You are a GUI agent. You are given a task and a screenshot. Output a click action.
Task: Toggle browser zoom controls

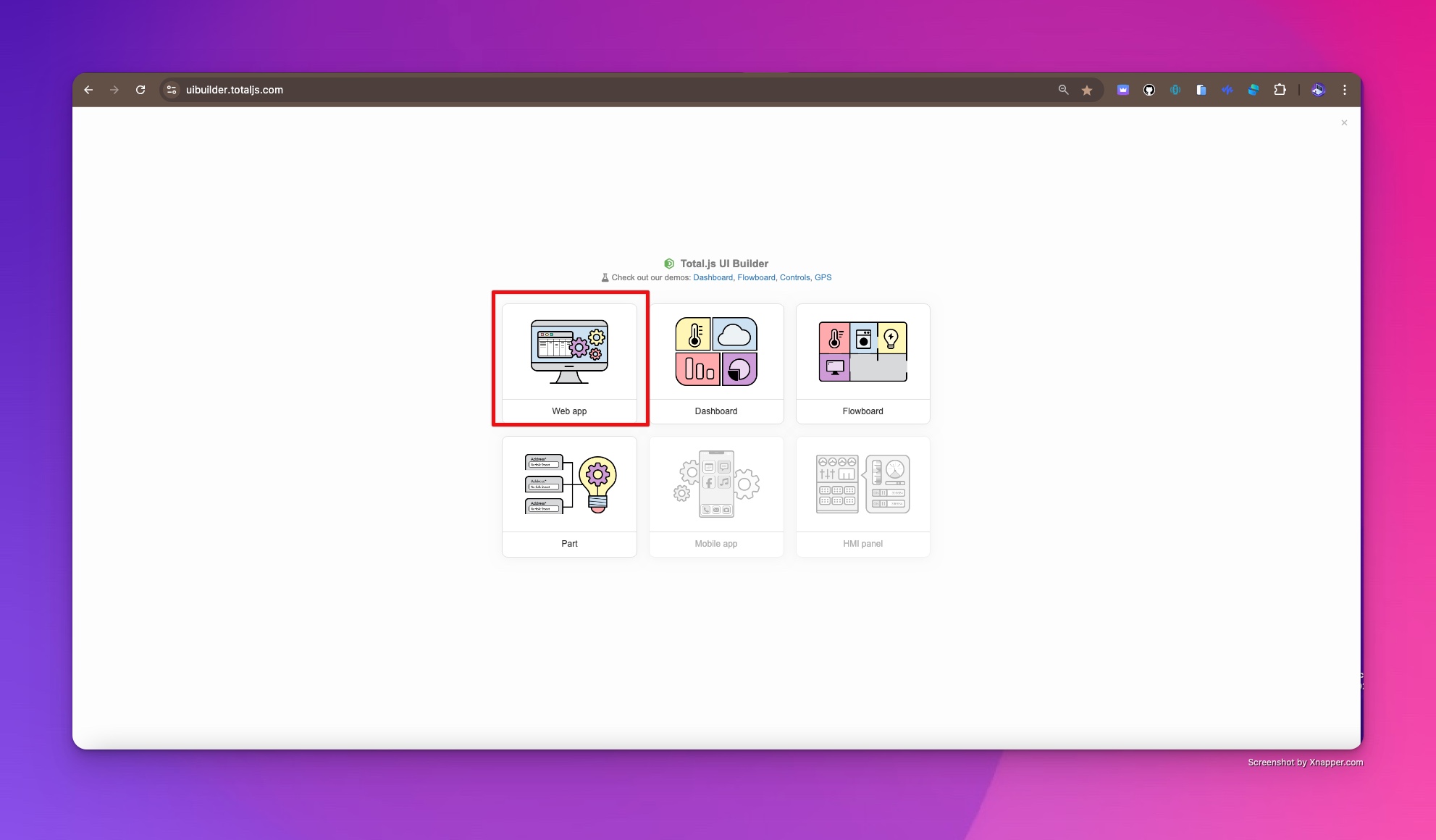point(1064,90)
